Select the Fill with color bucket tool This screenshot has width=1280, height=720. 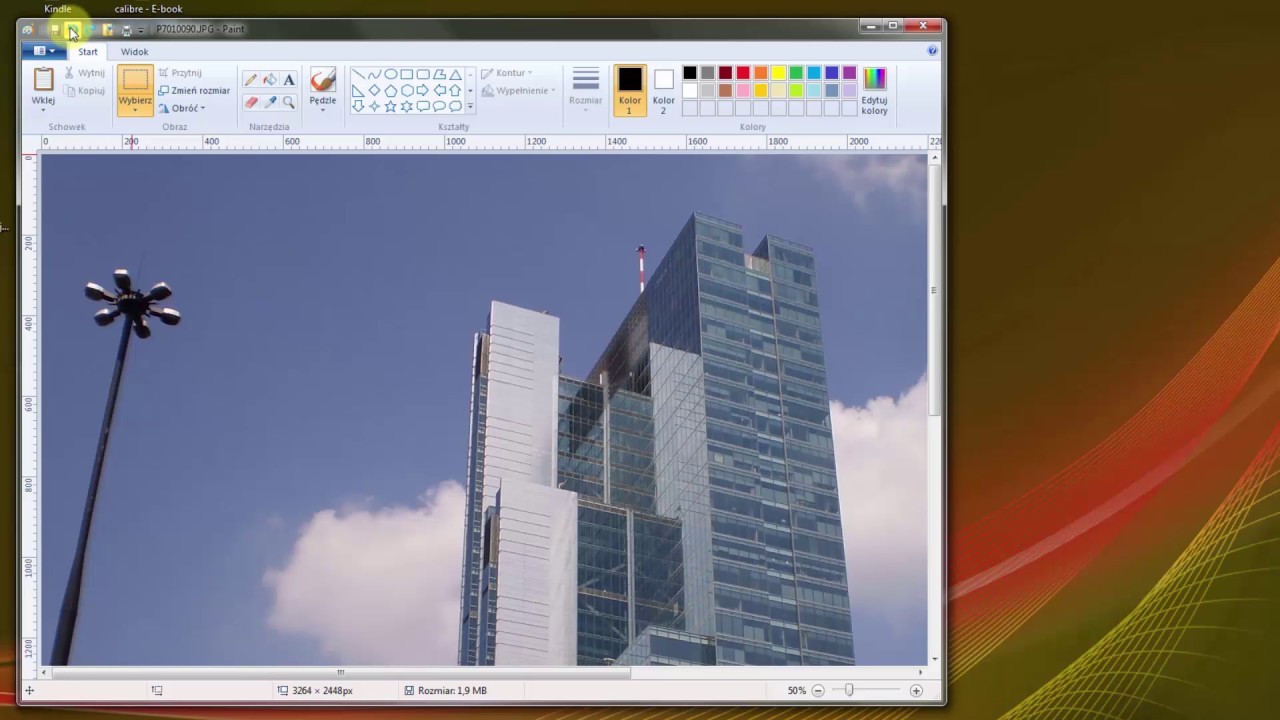[270, 79]
